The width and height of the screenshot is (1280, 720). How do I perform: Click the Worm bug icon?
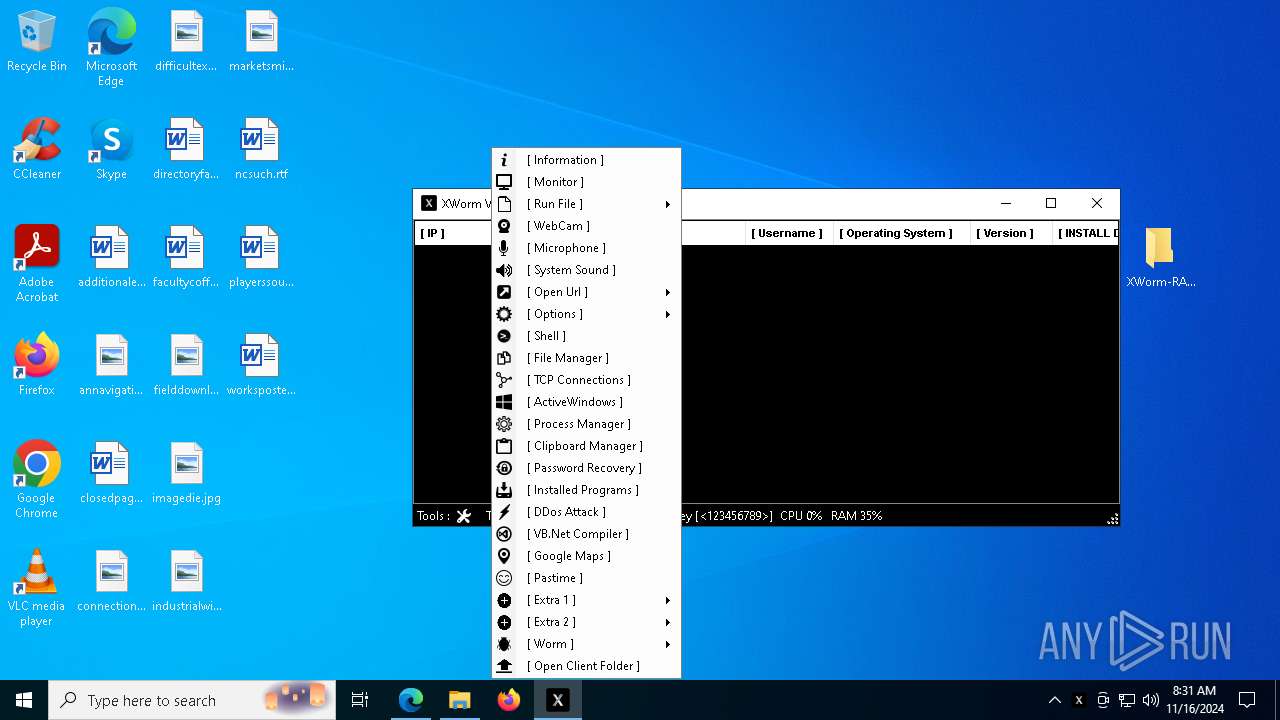tap(504, 644)
